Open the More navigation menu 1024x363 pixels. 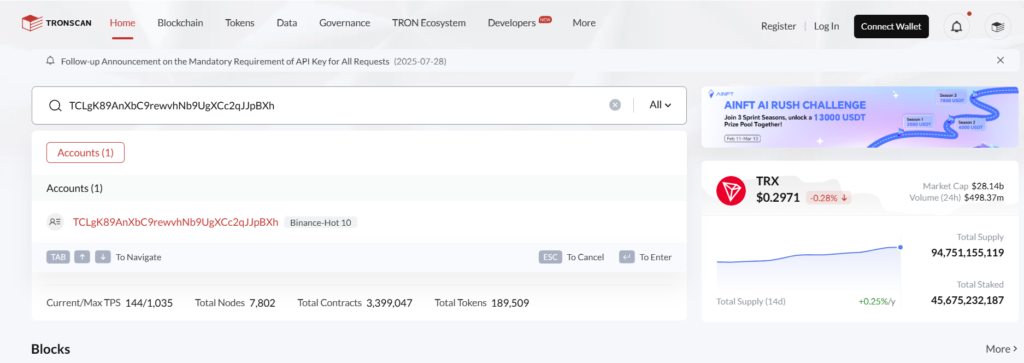click(x=584, y=23)
